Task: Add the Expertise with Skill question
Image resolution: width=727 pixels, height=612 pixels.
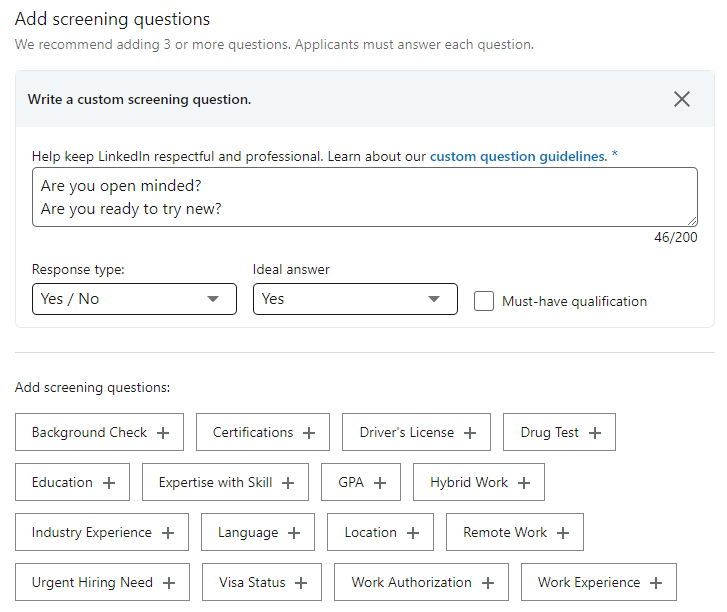Action: 225,483
